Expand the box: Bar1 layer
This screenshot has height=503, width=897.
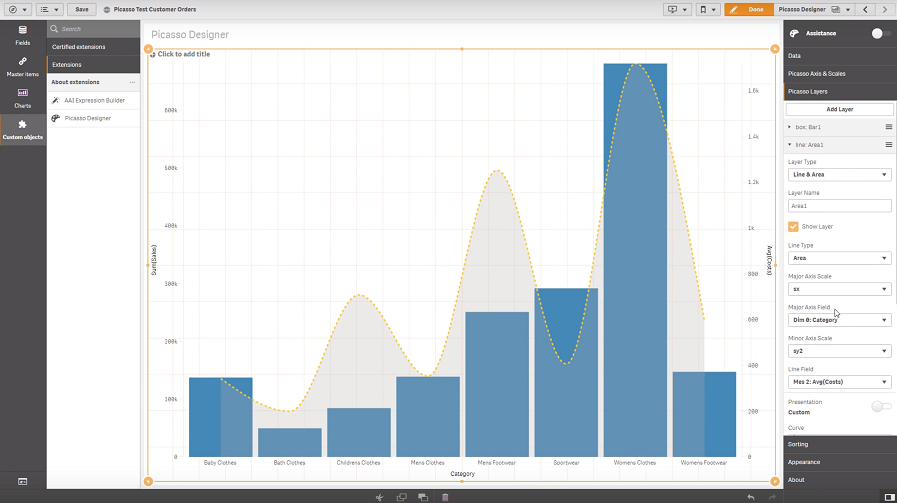[x=790, y=127]
